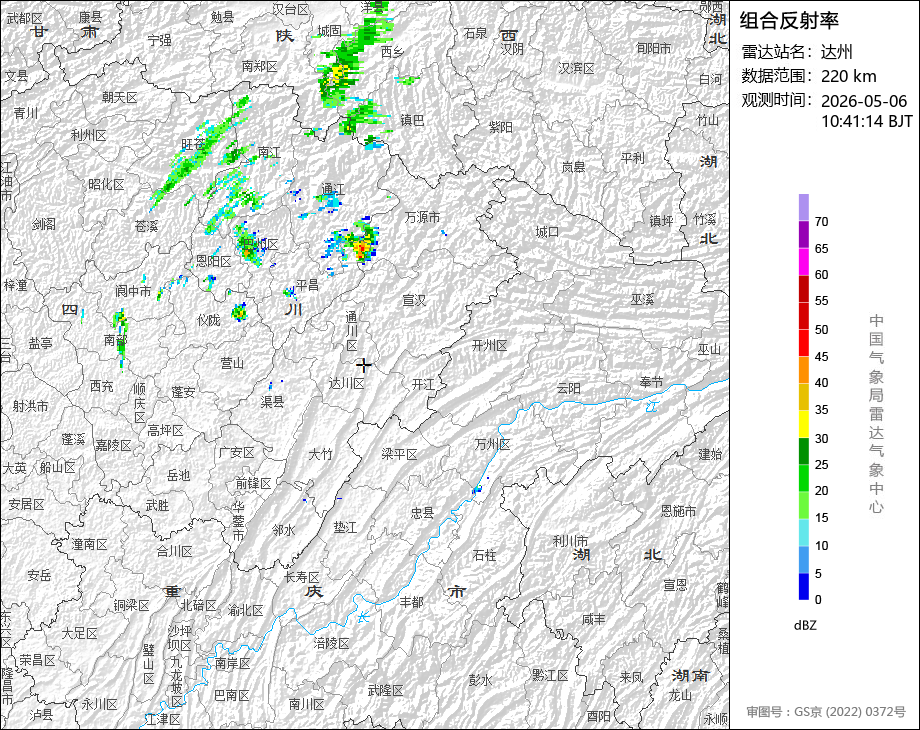Click the 开江 county label

[423, 384]
